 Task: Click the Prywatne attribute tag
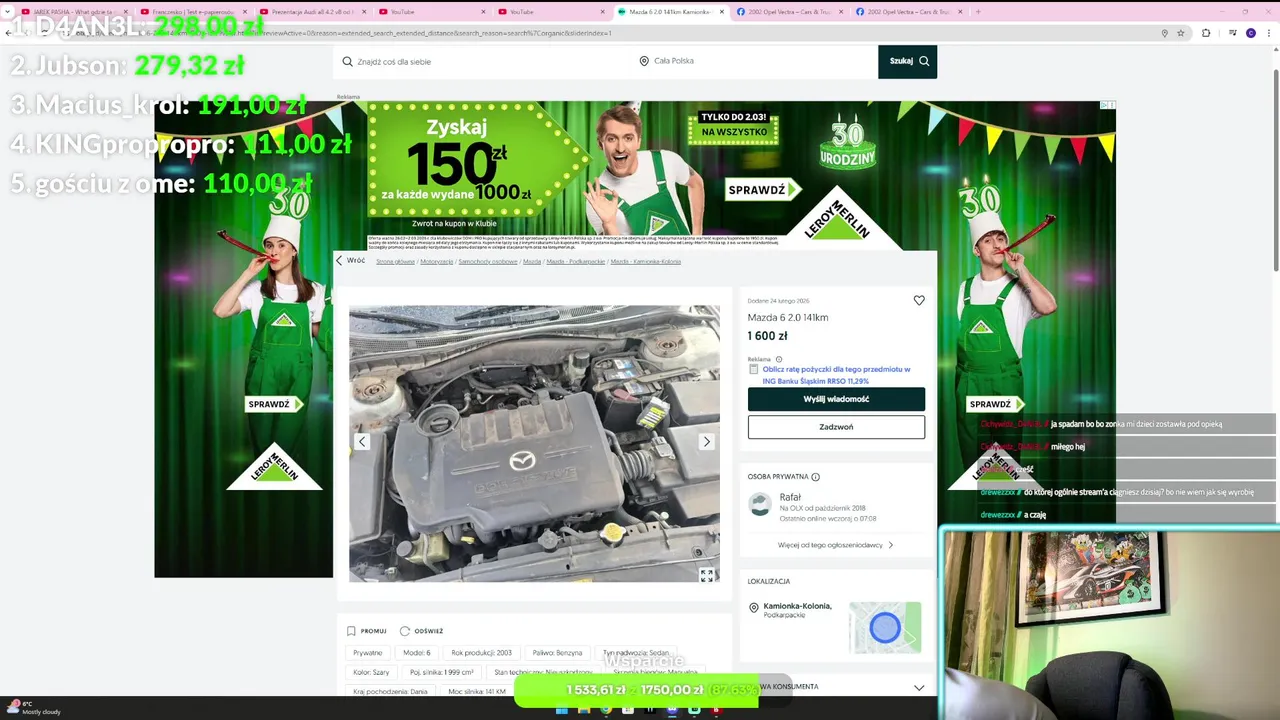point(368,653)
